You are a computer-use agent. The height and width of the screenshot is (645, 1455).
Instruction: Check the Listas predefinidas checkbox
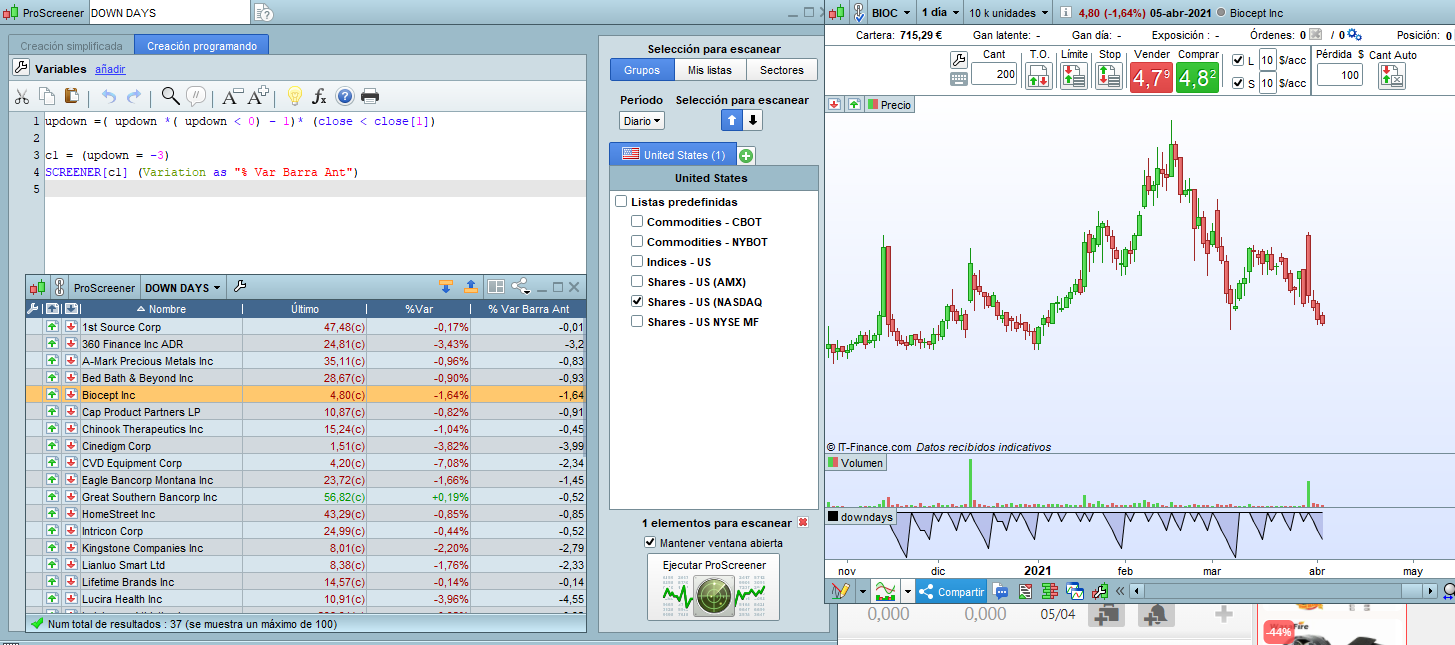coord(621,202)
